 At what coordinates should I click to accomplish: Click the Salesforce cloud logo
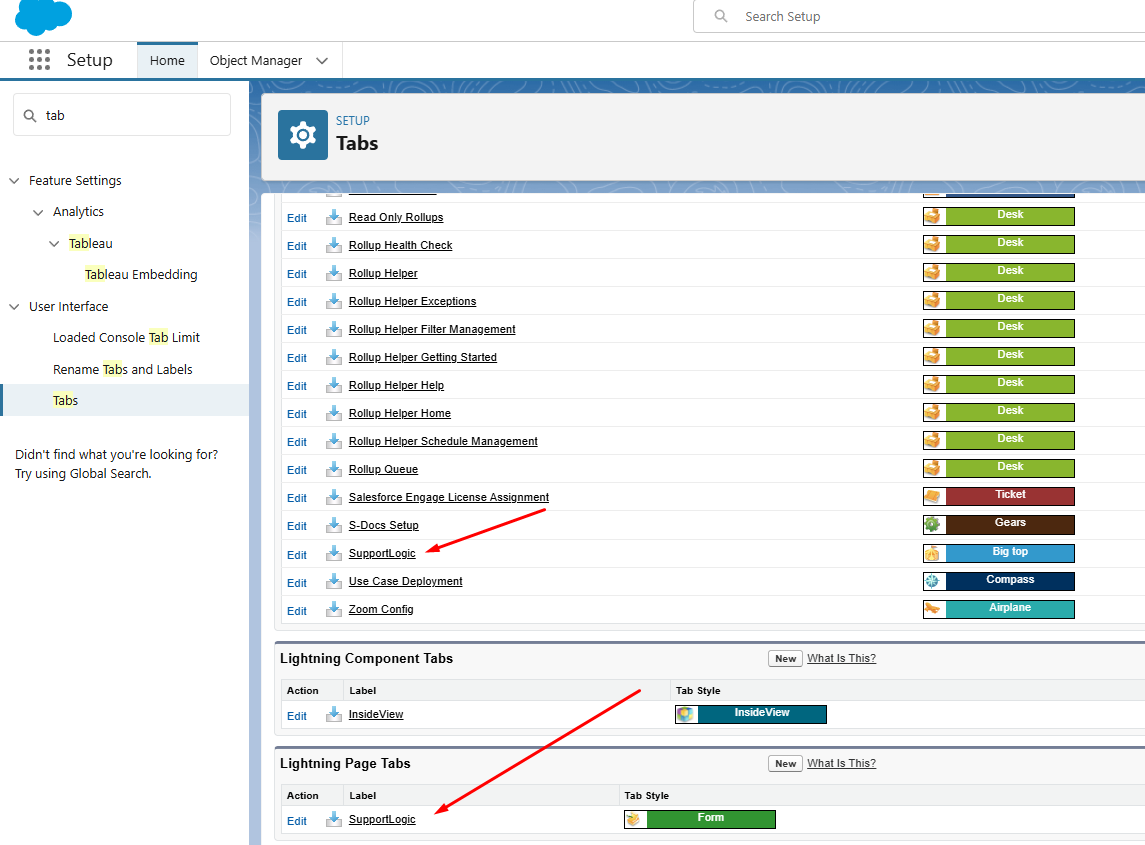[x=43, y=16]
